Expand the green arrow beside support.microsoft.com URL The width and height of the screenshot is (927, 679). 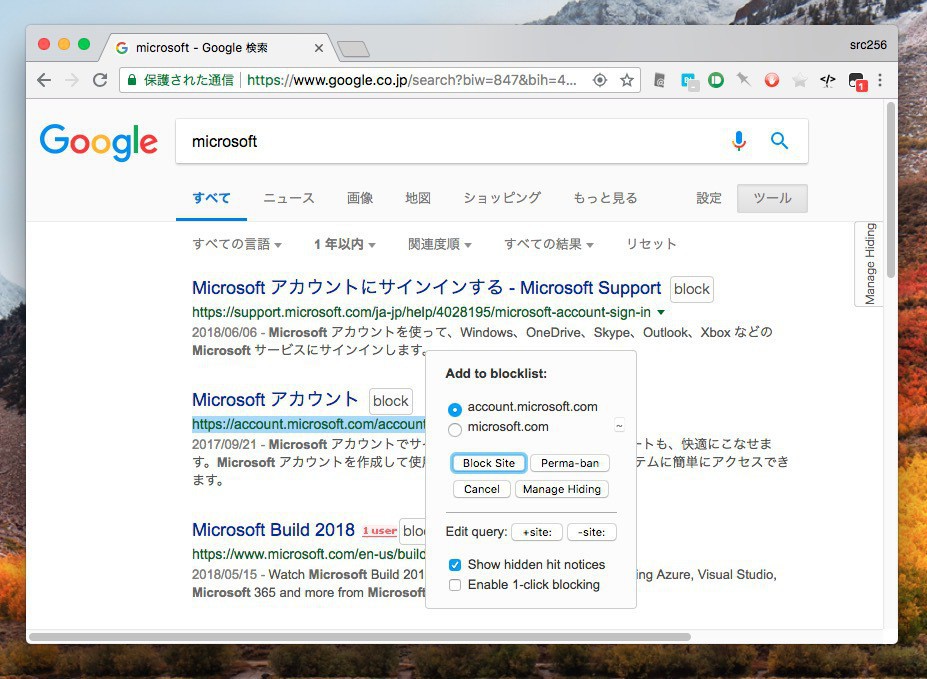coord(661,312)
